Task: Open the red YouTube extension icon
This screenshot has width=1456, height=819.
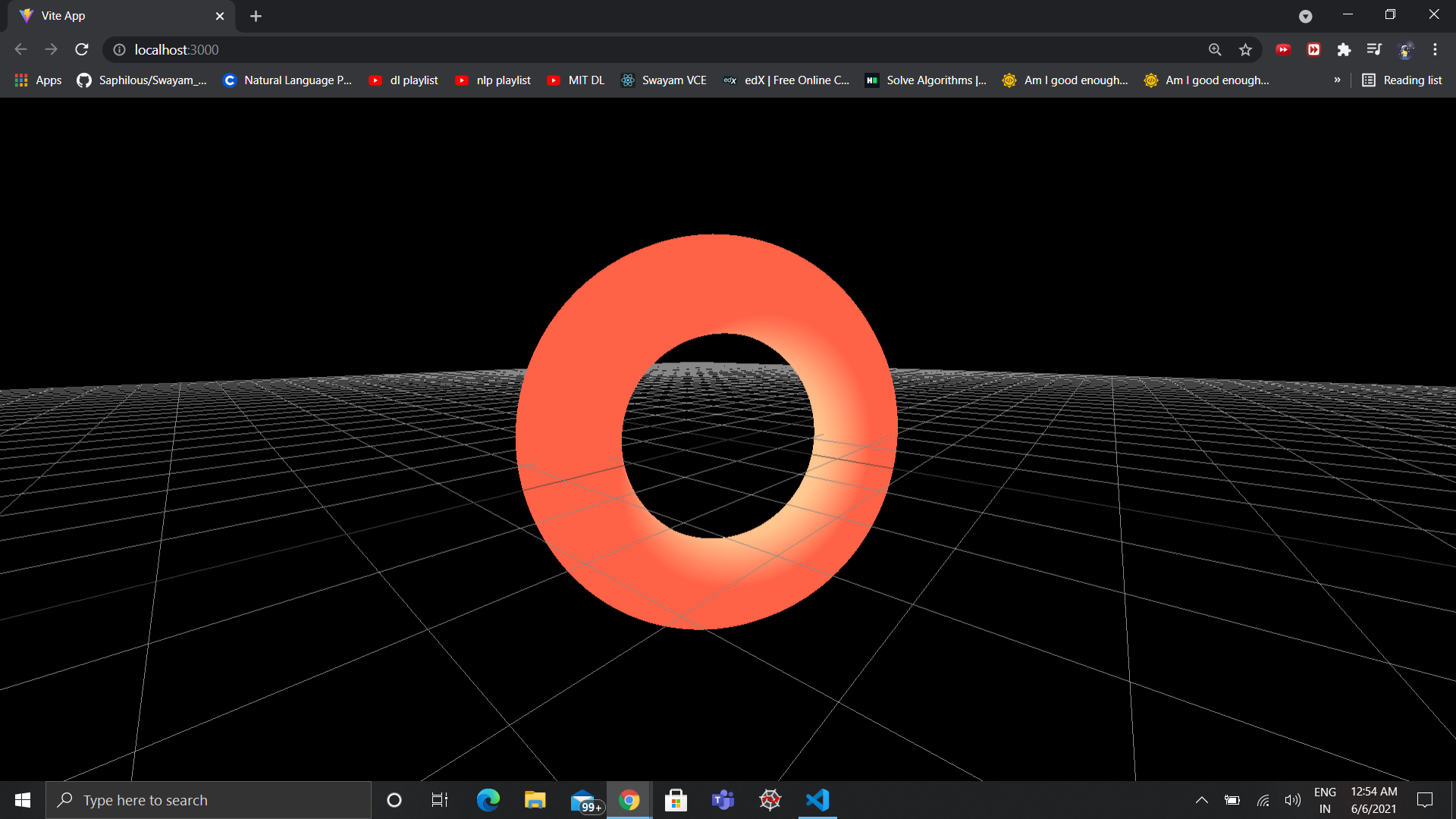Action: 1283,49
